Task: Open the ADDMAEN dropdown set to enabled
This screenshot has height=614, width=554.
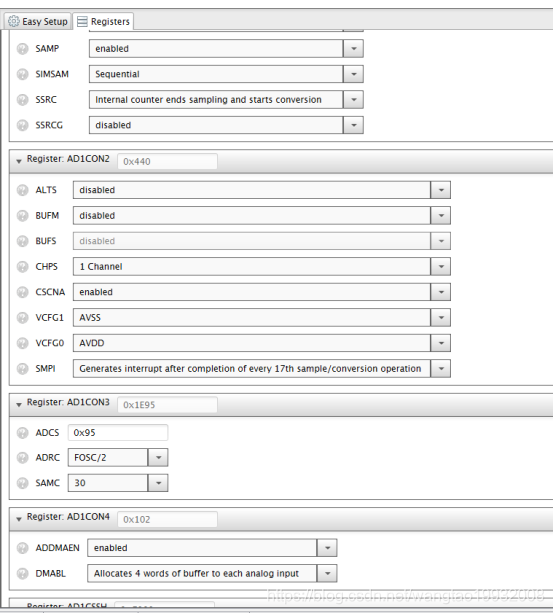Action: click(212, 548)
